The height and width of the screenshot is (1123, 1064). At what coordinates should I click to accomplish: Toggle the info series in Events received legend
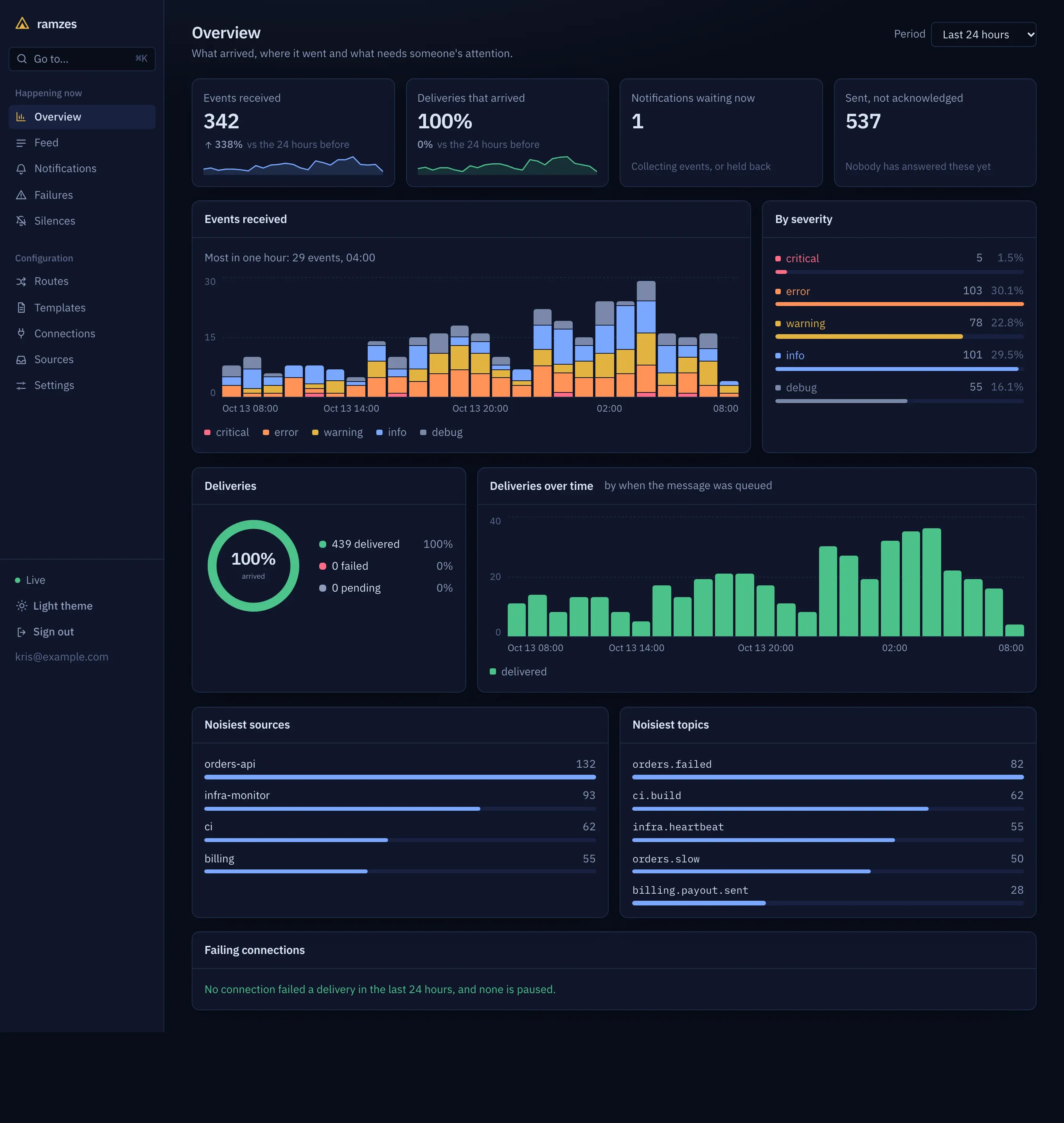click(392, 432)
